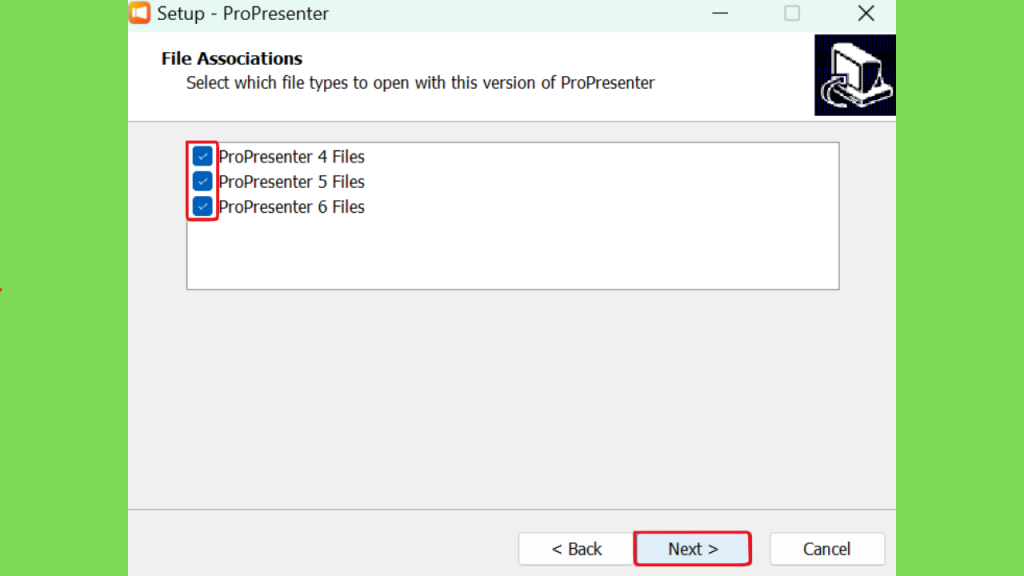Select the 'ProPresenter 6 Files' label text

point(291,207)
